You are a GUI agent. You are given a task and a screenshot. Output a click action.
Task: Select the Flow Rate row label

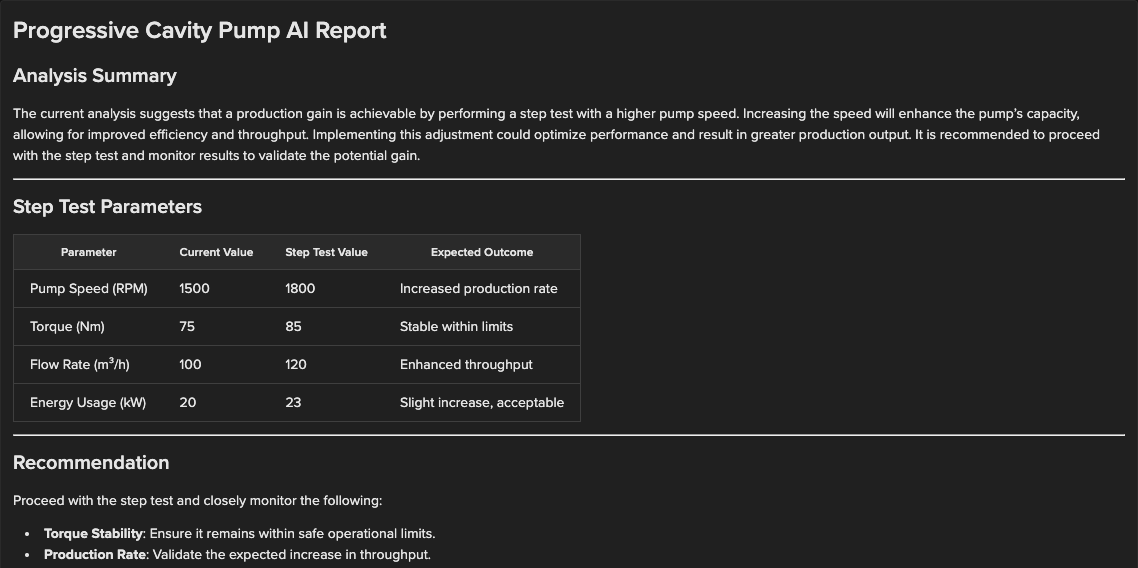coord(80,365)
